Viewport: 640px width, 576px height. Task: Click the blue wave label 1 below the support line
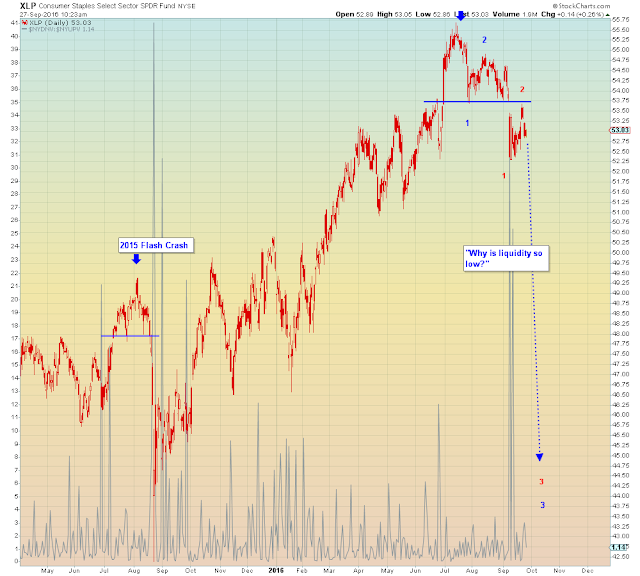pyautogui.click(x=467, y=123)
